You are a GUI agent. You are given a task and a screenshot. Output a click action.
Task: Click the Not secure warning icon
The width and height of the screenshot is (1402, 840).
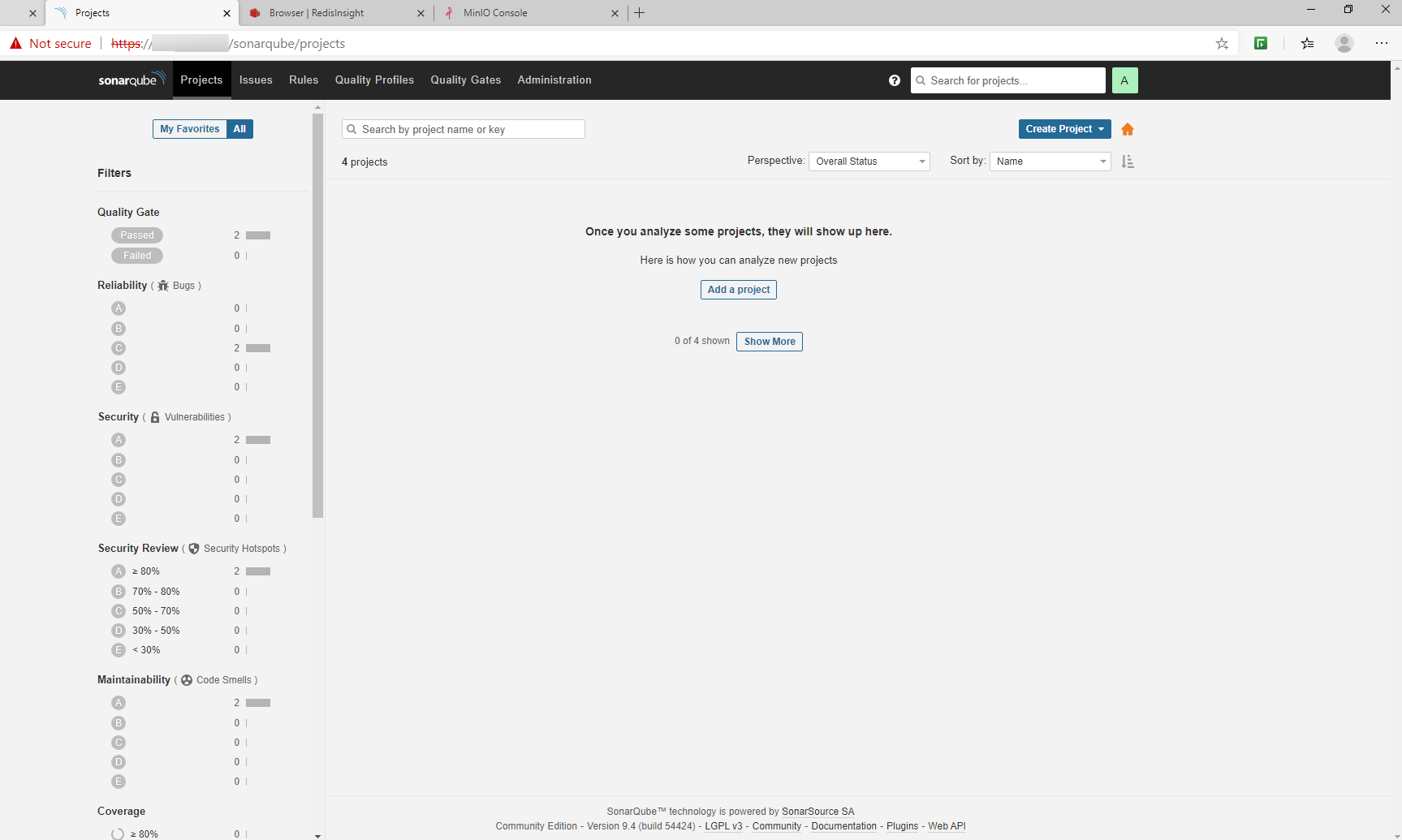[15, 44]
